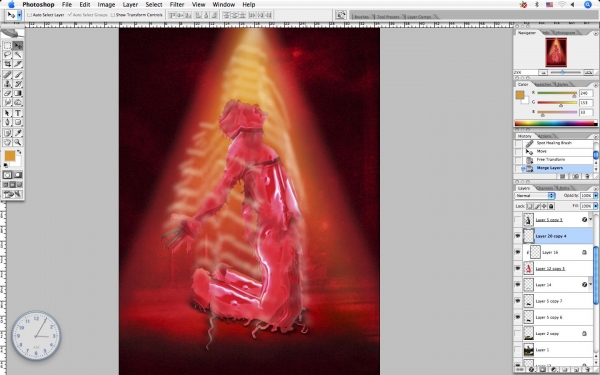Select the Merge Layers history state
Viewport: 600px width, 375px height.
pyautogui.click(x=554, y=168)
